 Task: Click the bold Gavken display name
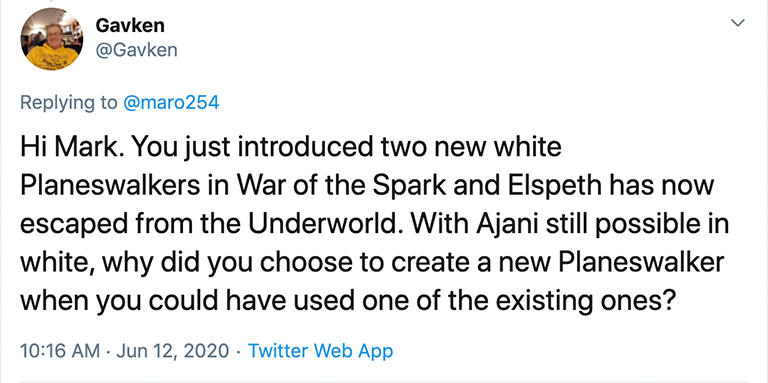[130, 25]
